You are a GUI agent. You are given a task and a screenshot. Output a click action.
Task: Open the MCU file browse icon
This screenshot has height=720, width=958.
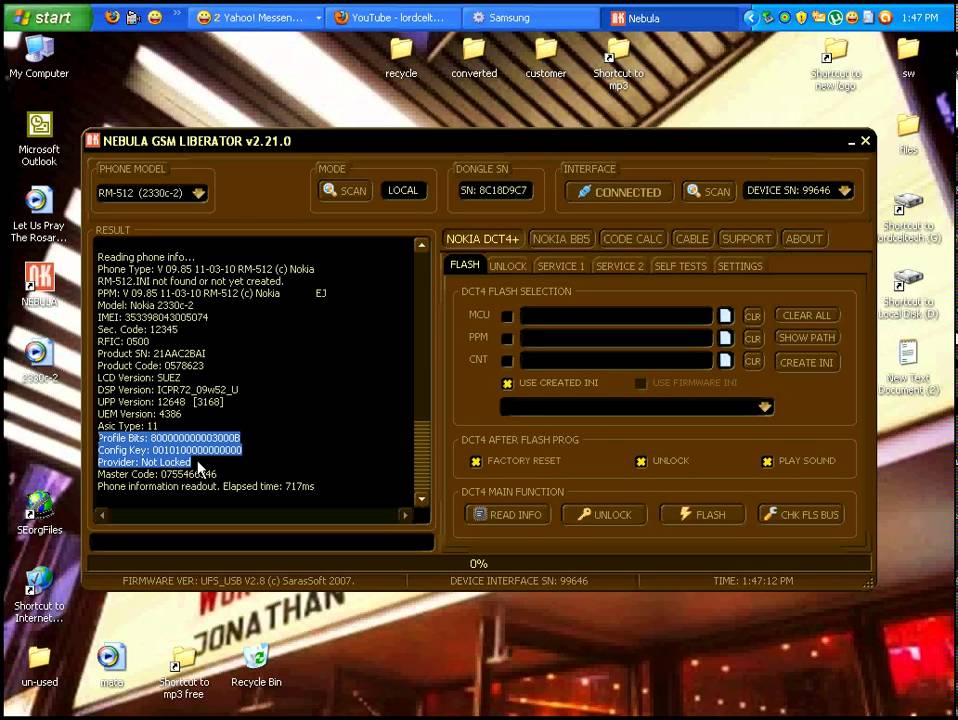[x=725, y=315]
